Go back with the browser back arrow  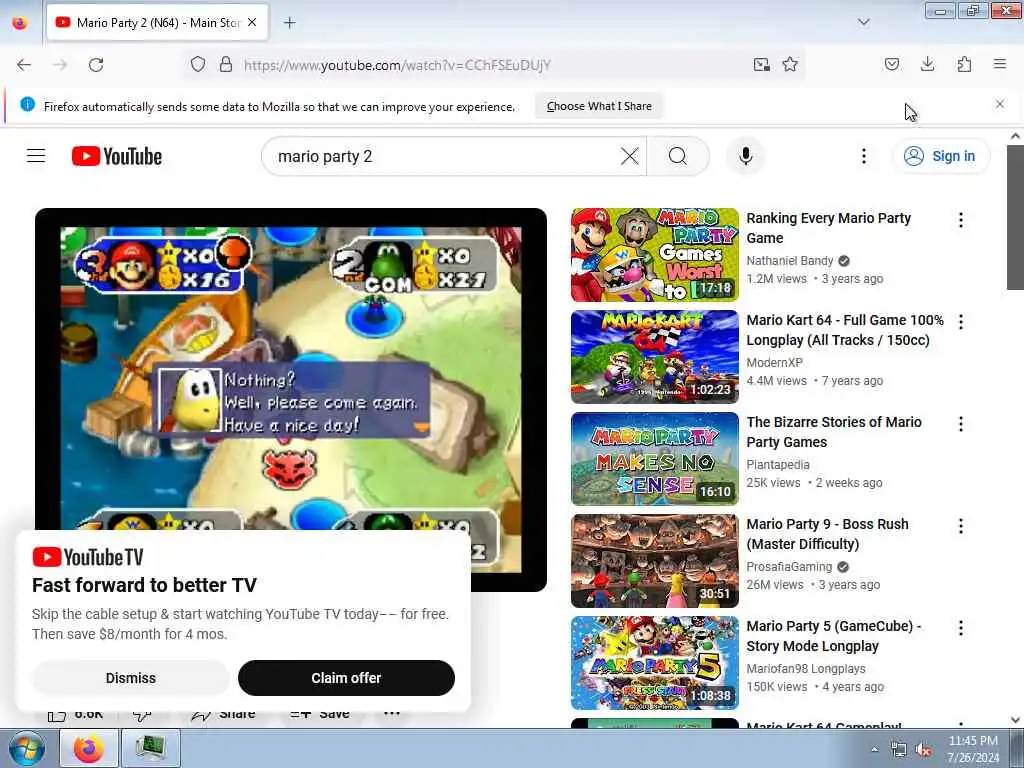(24, 65)
